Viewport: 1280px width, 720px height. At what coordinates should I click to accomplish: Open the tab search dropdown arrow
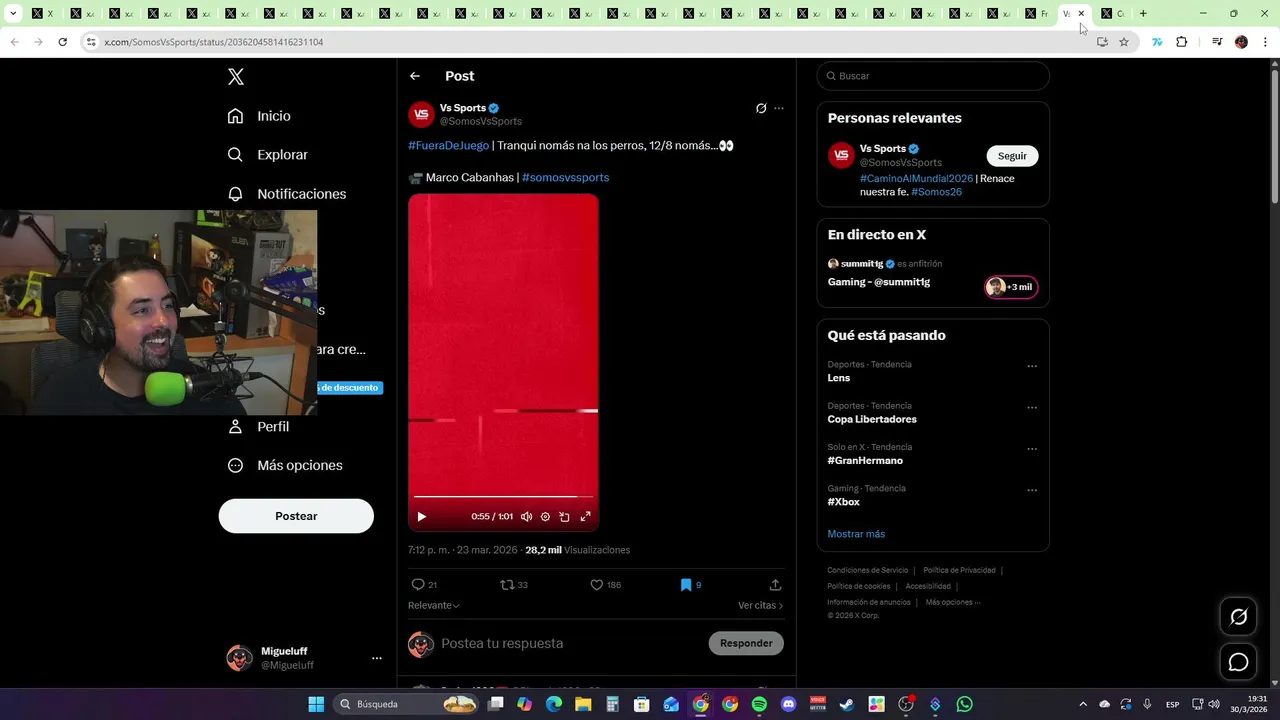coord(13,14)
